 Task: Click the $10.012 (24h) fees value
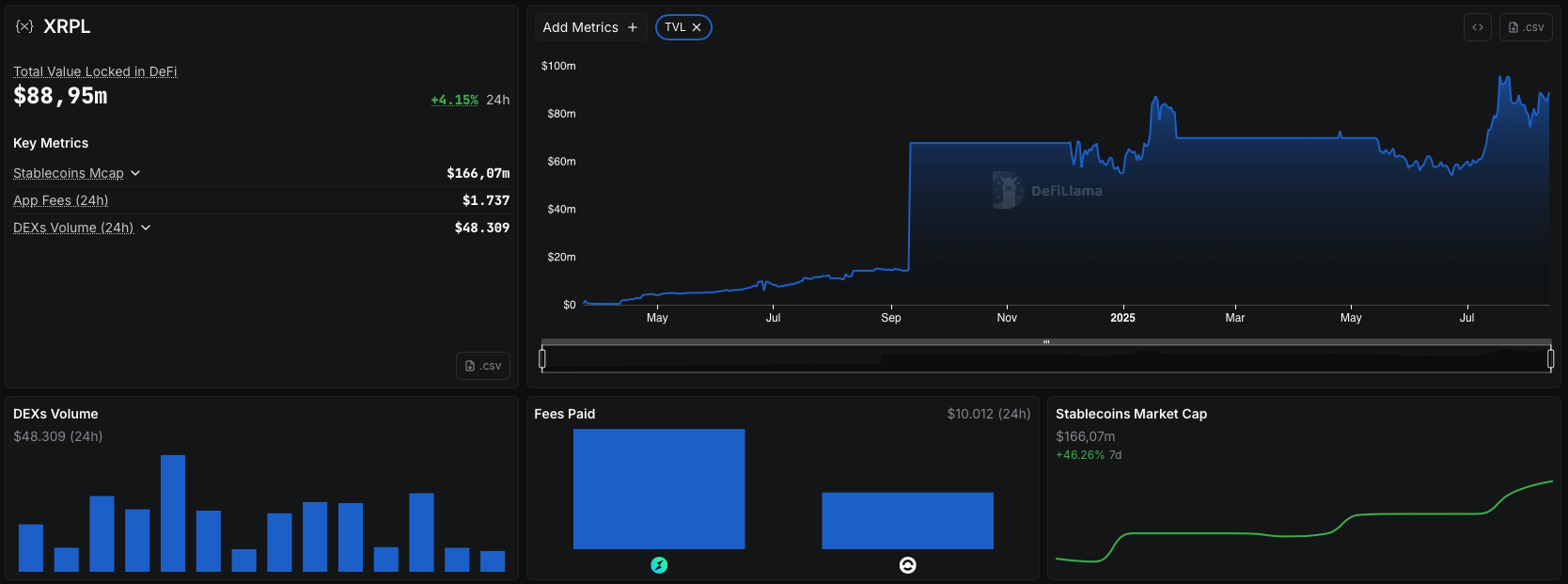coord(989,414)
